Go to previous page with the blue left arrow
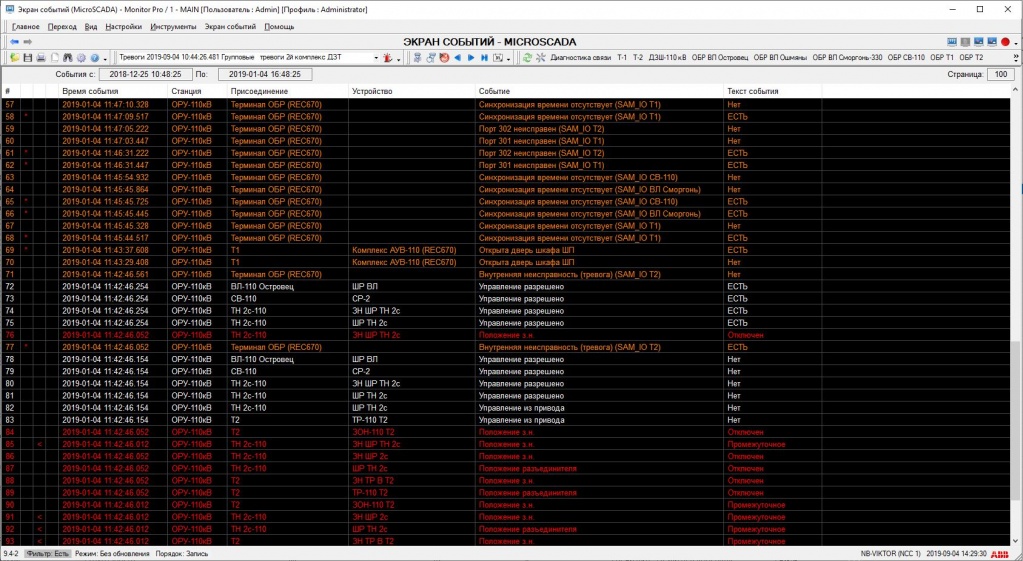 pyautogui.click(x=457, y=58)
